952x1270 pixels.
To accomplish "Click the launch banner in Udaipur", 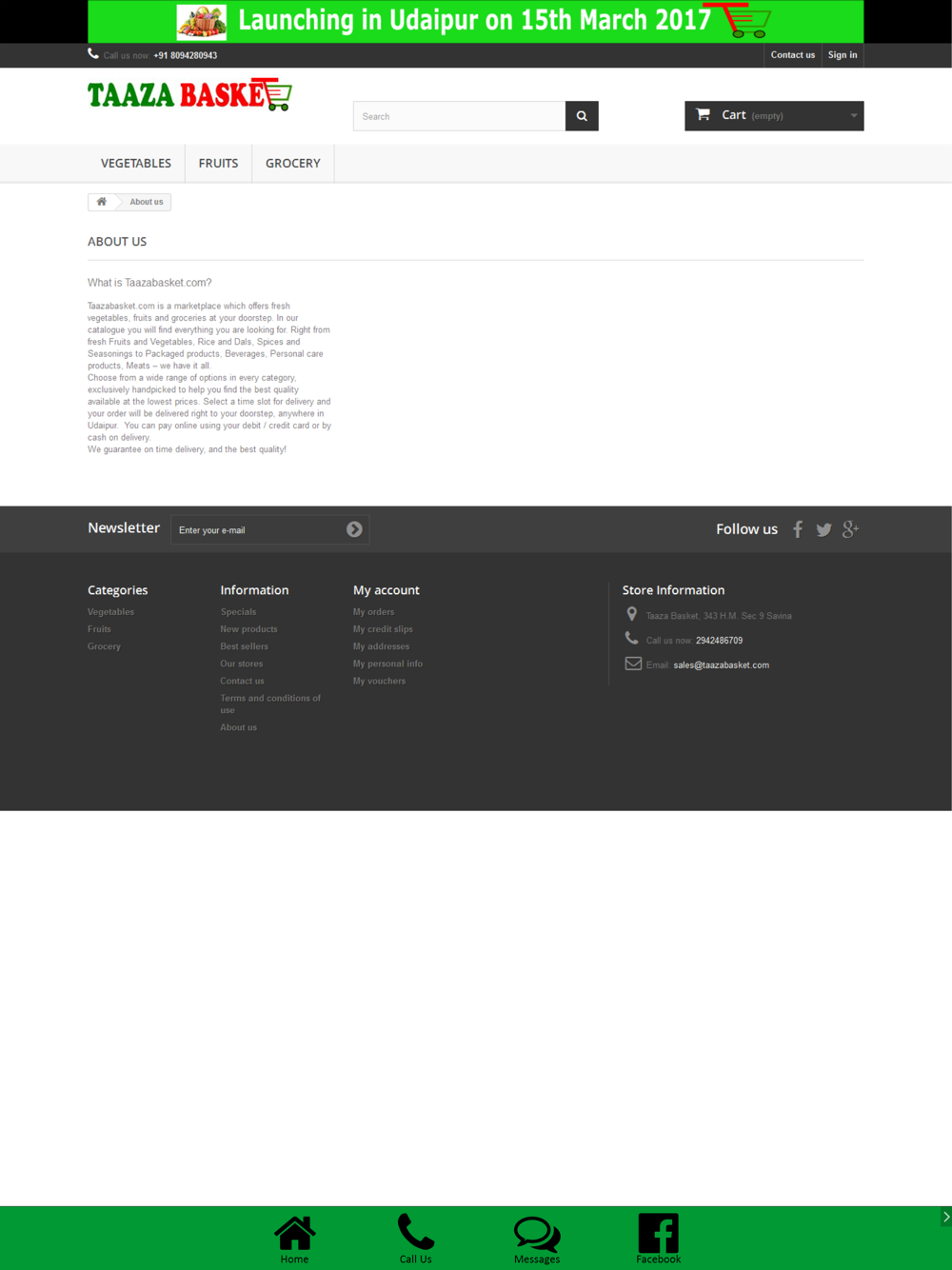I will [476, 21].
